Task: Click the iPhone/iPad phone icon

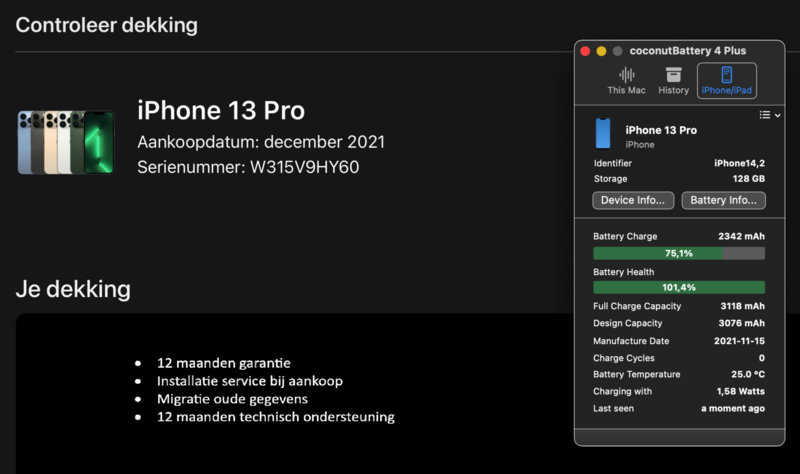Action: [x=727, y=74]
